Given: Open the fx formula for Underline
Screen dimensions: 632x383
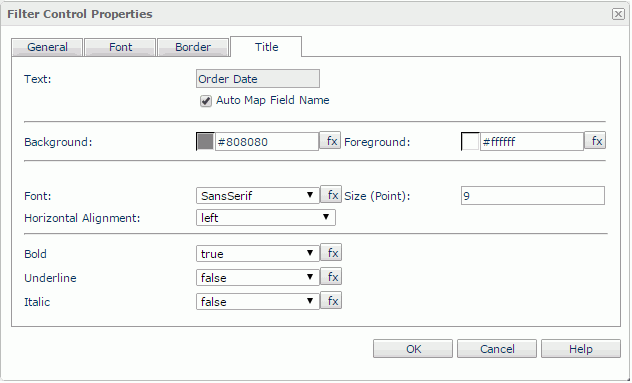Looking at the screenshot, I should 331,277.
